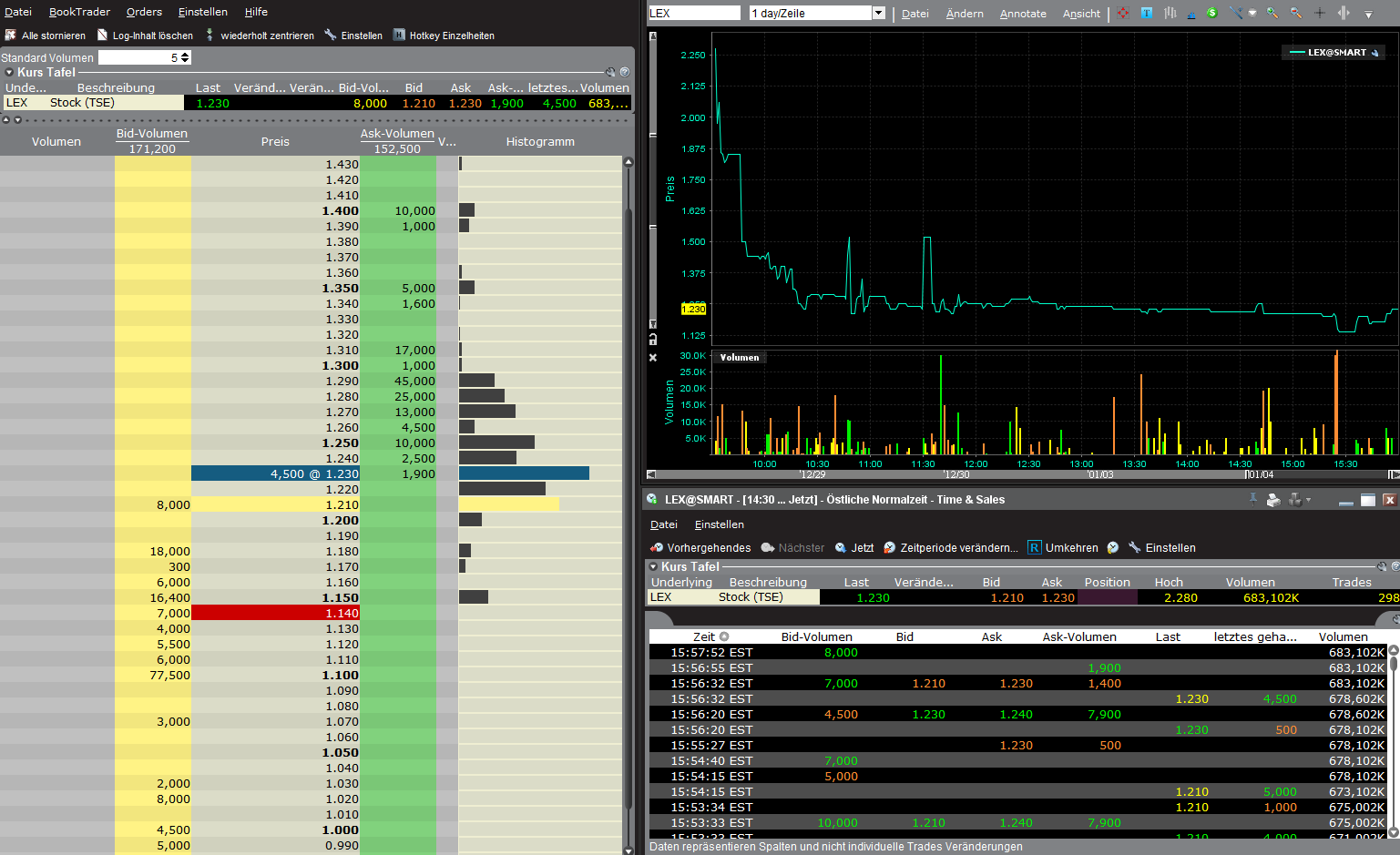1400x855 pixels.
Task: Zoom in on the chart with plus magnifier
Action: (1272, 13)
